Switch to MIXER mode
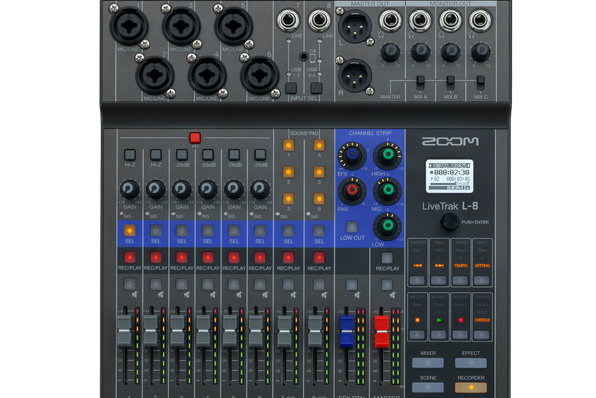Screen dimensions: 596x398 428,363
